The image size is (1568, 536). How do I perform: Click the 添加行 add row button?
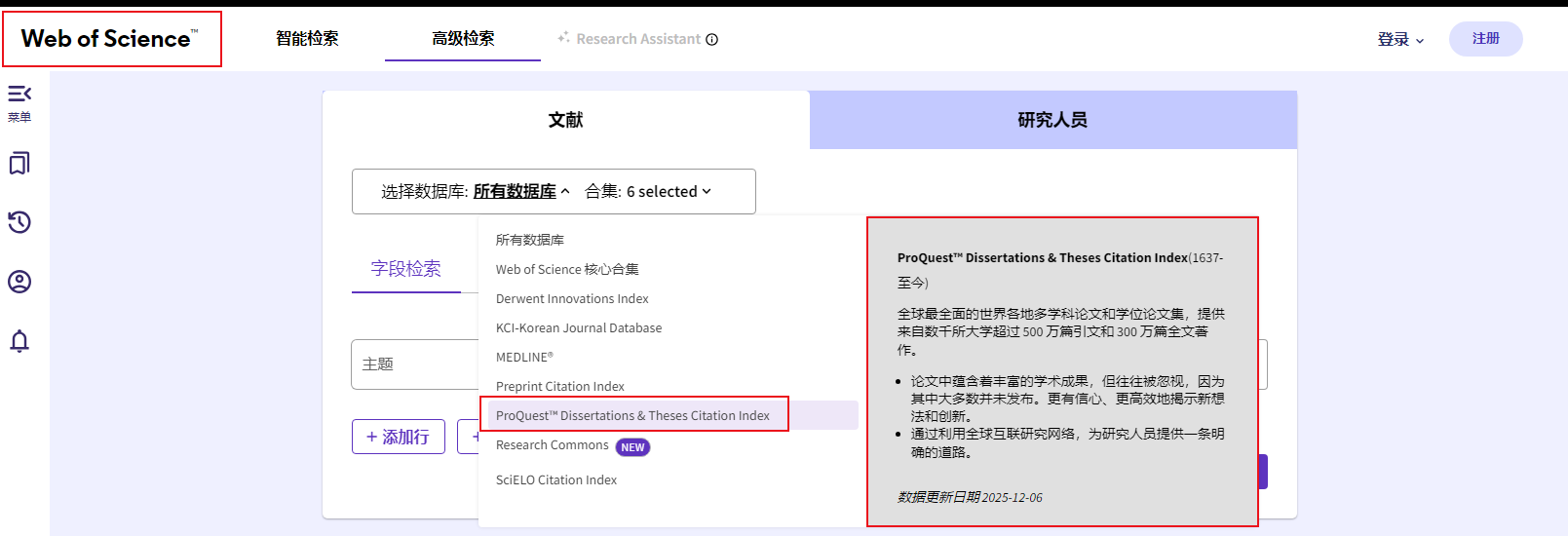click(x=398, y=438)
